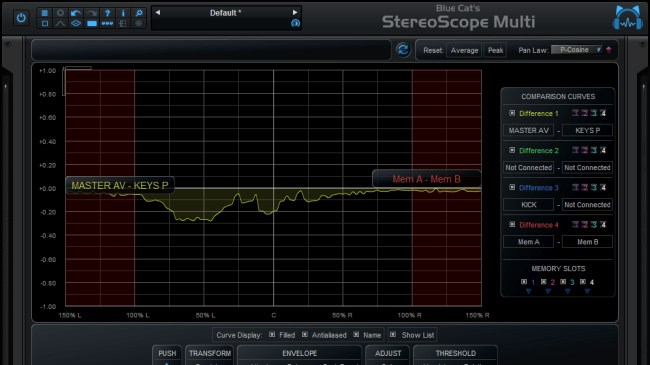Image resolution: width=650 pixels, height=365 pixels.
Task: Click slot 2 icon in Difference 1 row
Action: tap(585, 113)
